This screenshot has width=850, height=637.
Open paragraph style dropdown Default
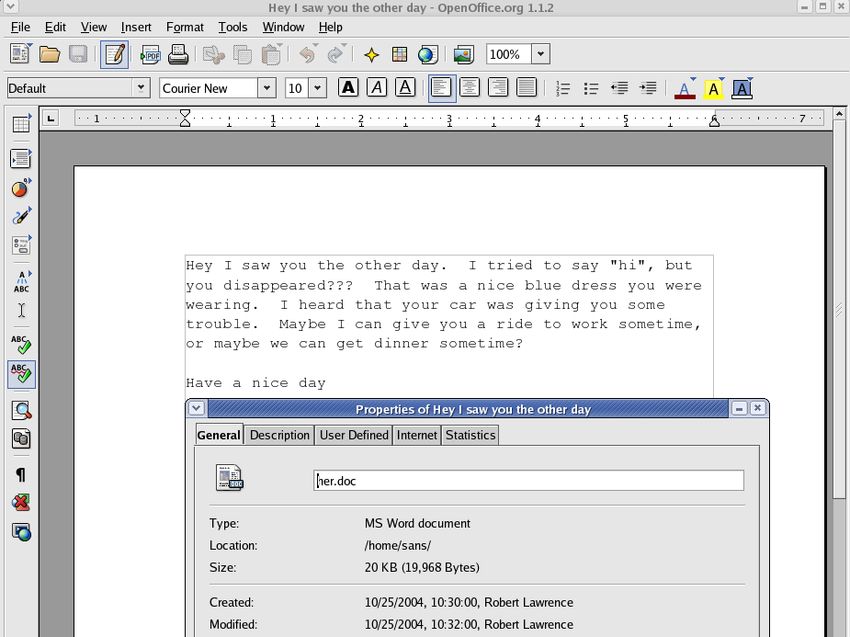[140, 88]
